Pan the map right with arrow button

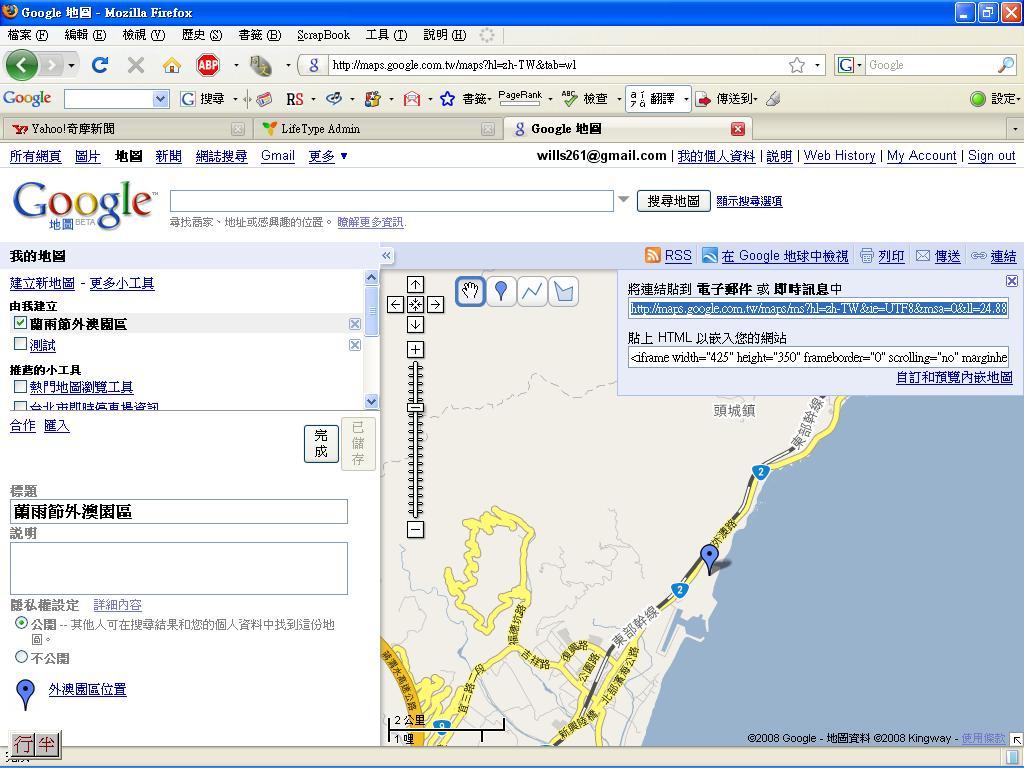pyautogui.click(x=436, y=304)
